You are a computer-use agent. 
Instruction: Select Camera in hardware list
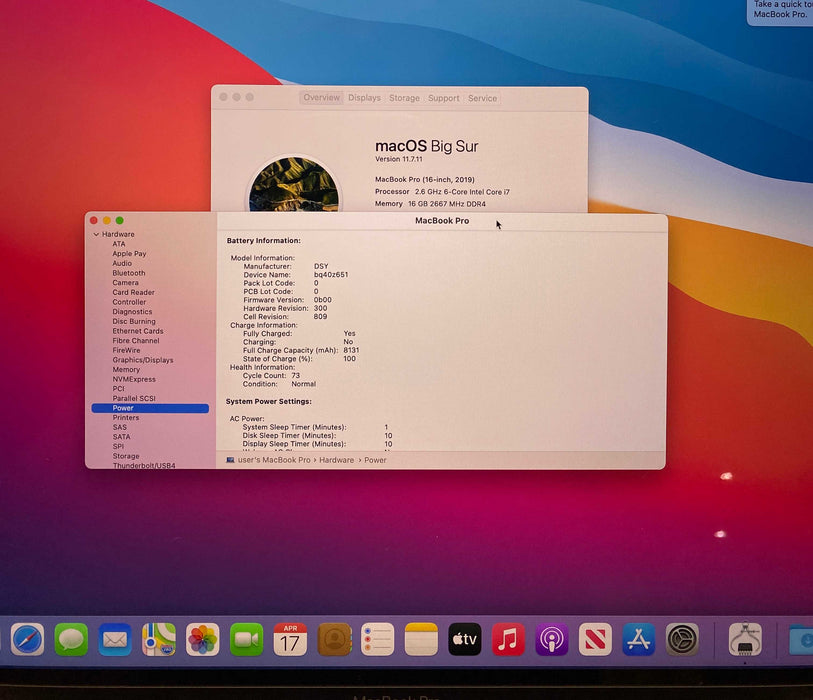pyautogui.click(x=125, y=283)
